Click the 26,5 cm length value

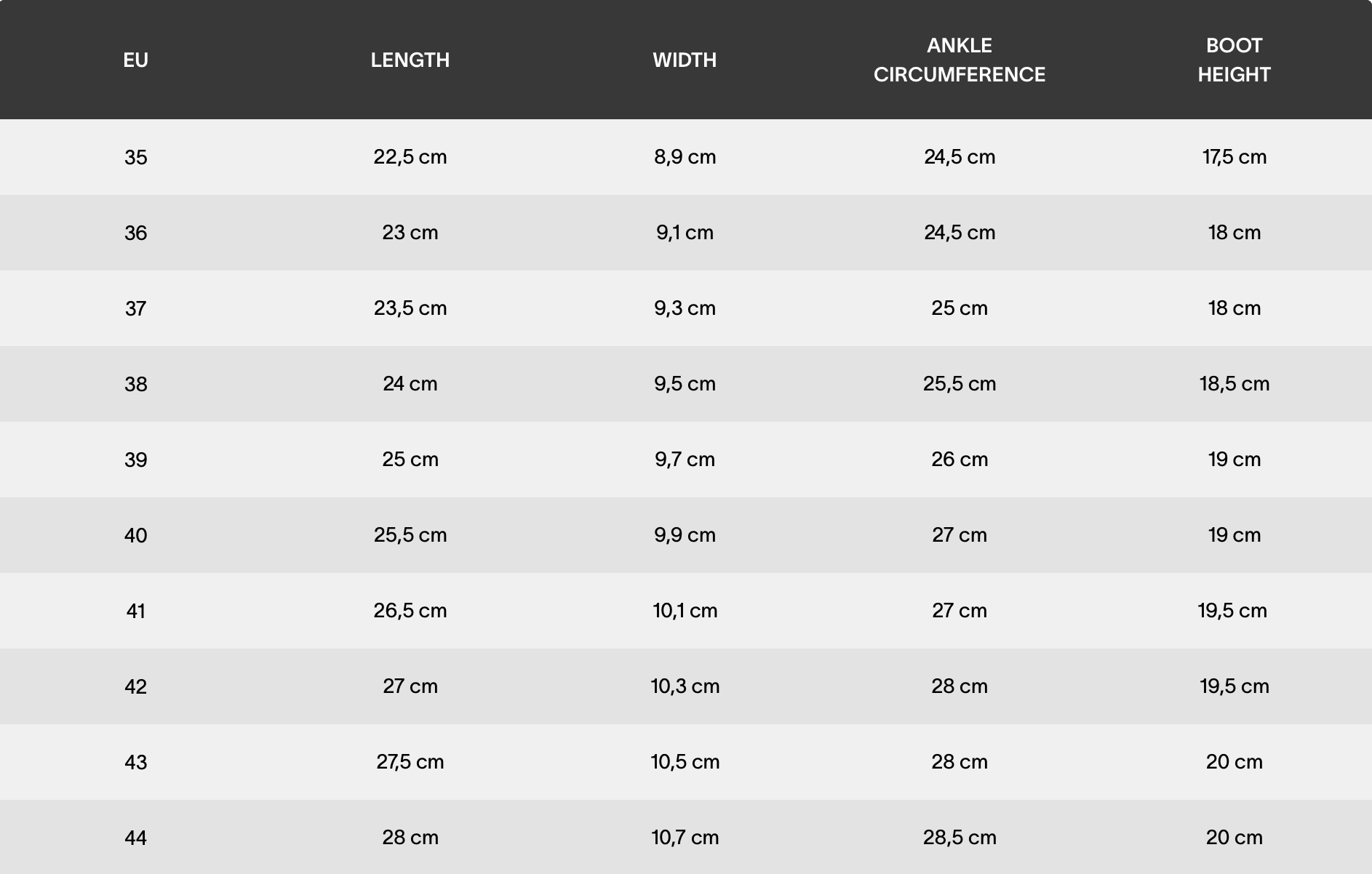[410, 611]
